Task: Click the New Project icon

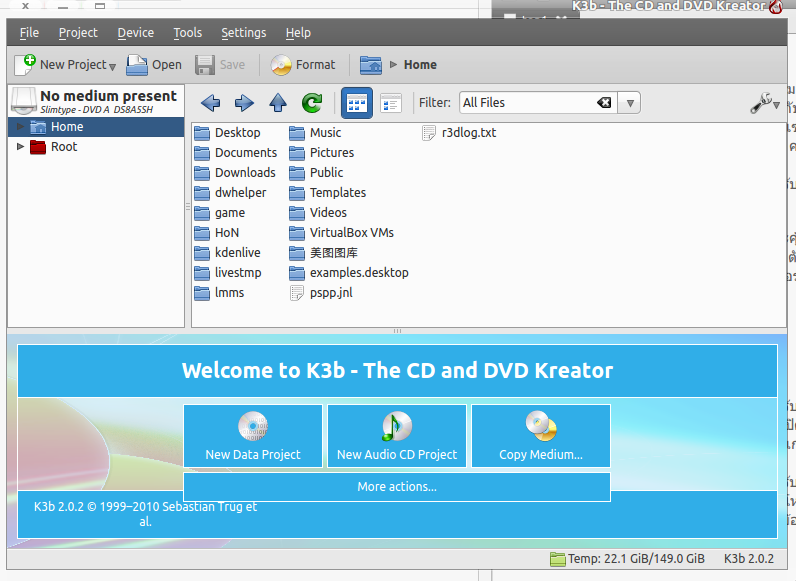Action: point(25,64)
